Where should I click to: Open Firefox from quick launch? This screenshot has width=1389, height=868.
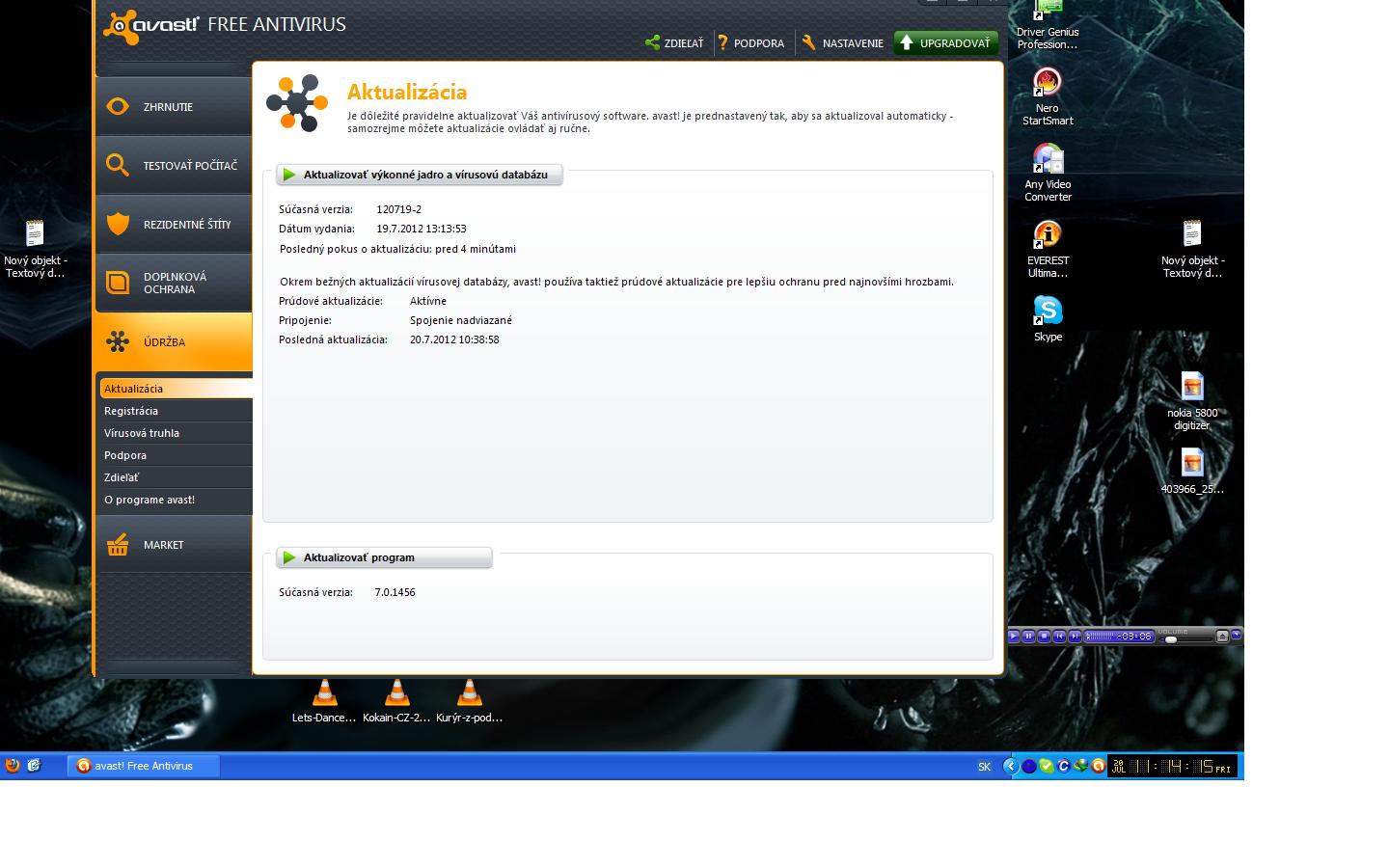point(13,766)
